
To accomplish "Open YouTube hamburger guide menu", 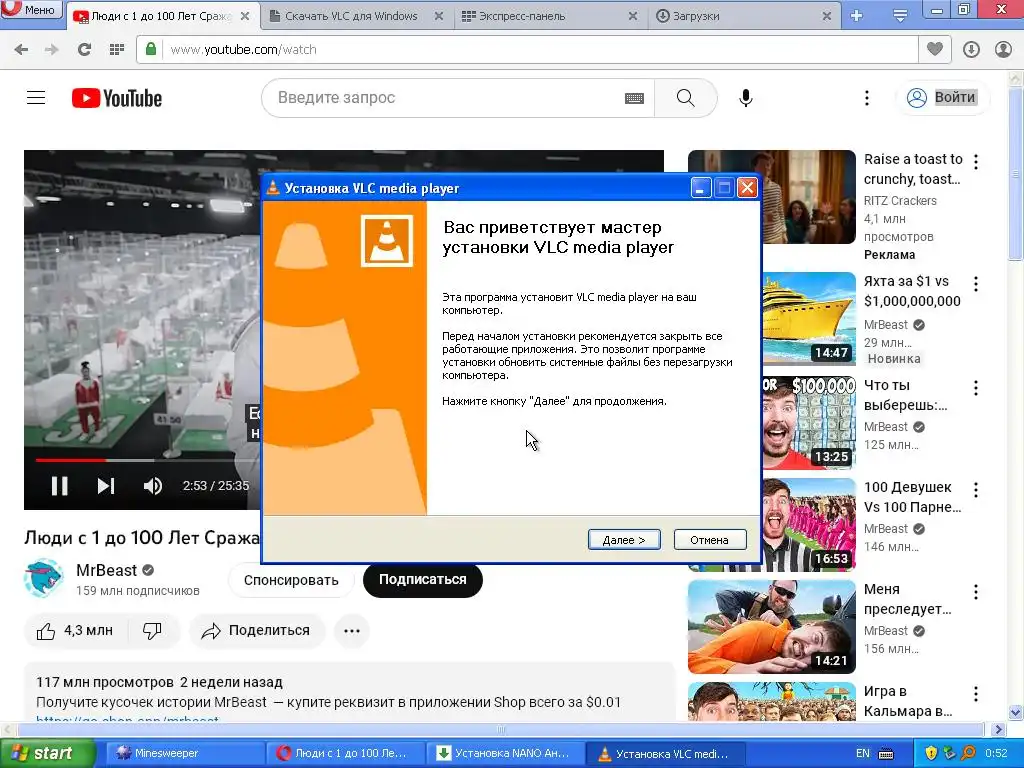I will click(x=36, y=98).
